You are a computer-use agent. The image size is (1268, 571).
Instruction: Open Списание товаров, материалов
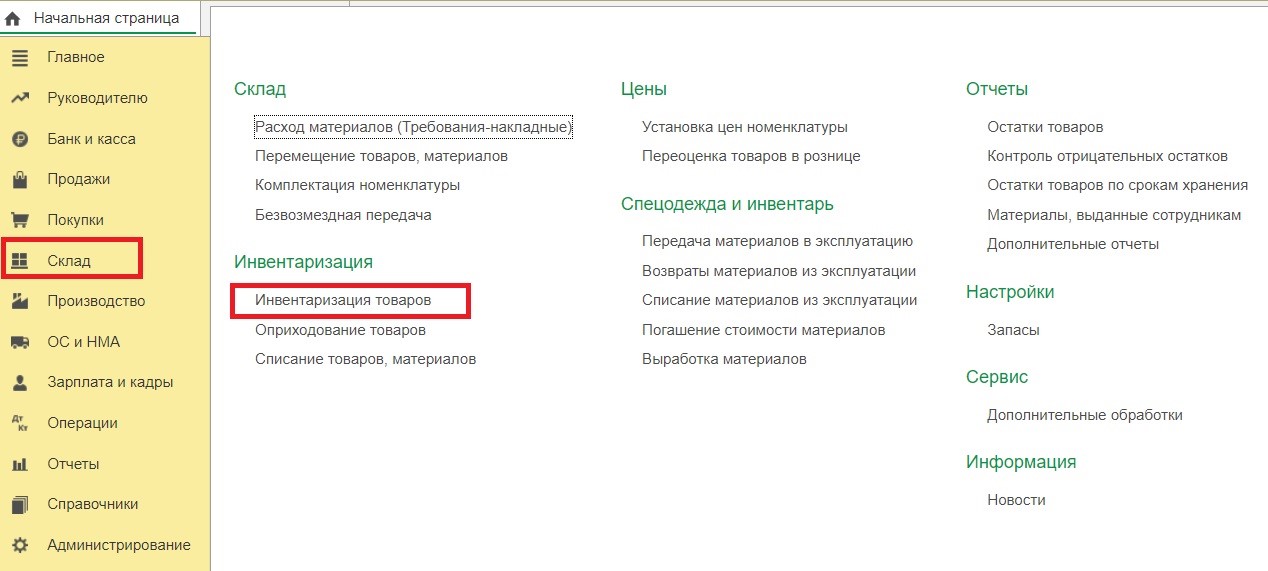pos(365,358)
